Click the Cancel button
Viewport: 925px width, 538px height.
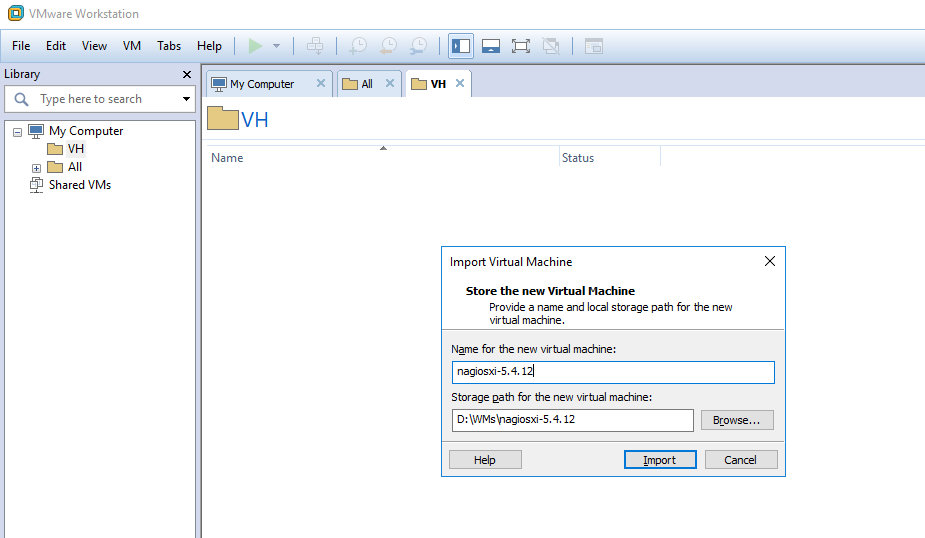[x=741, y=460]
